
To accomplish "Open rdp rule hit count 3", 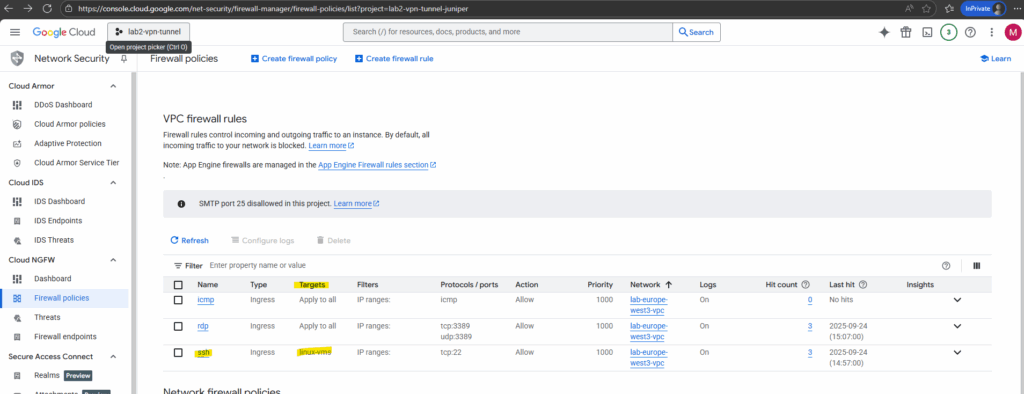I will pos(810,326).
